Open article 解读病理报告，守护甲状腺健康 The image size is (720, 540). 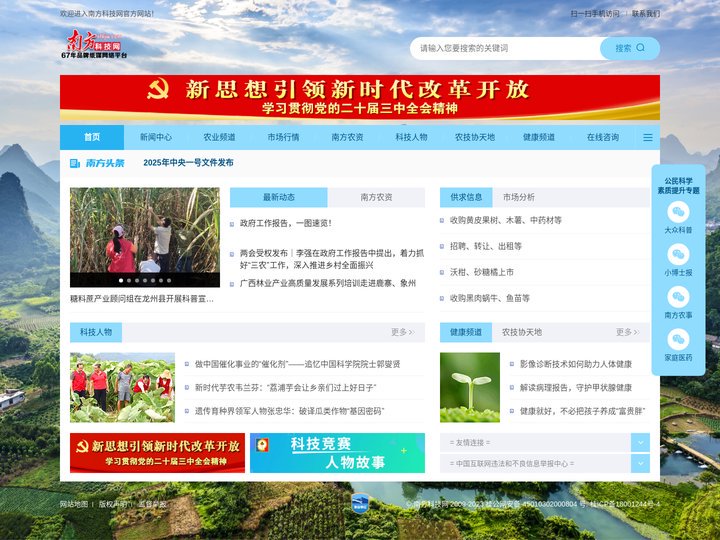click(576, 388)
